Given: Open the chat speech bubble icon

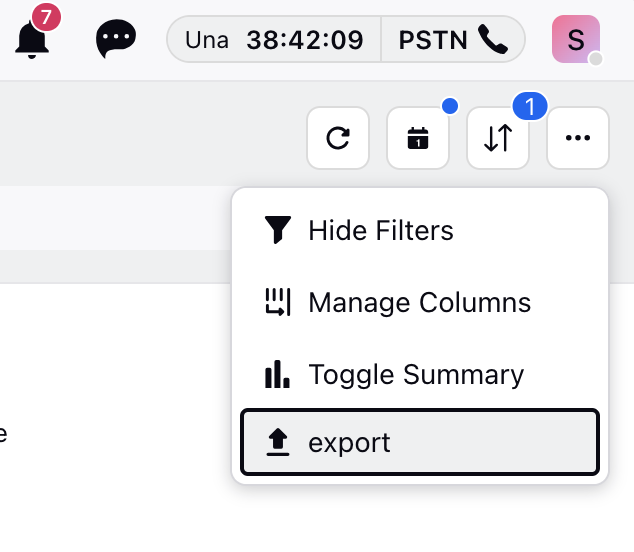Looking at the screenshot, I should coord(116,38).
